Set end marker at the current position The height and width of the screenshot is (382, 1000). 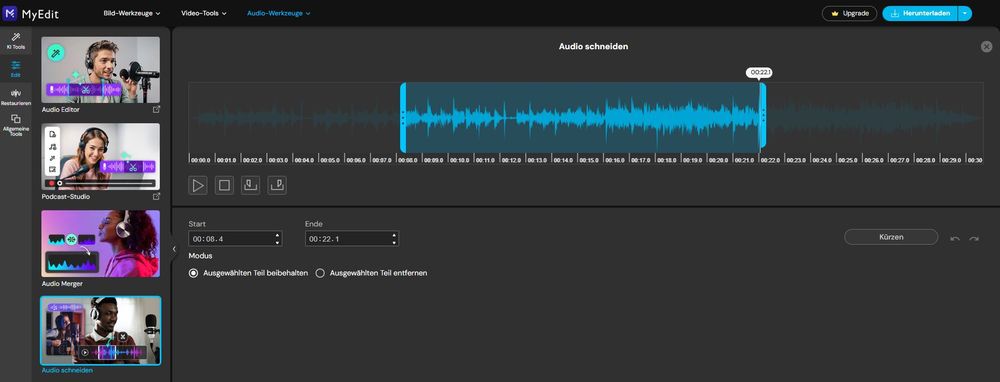click(277, 186)
